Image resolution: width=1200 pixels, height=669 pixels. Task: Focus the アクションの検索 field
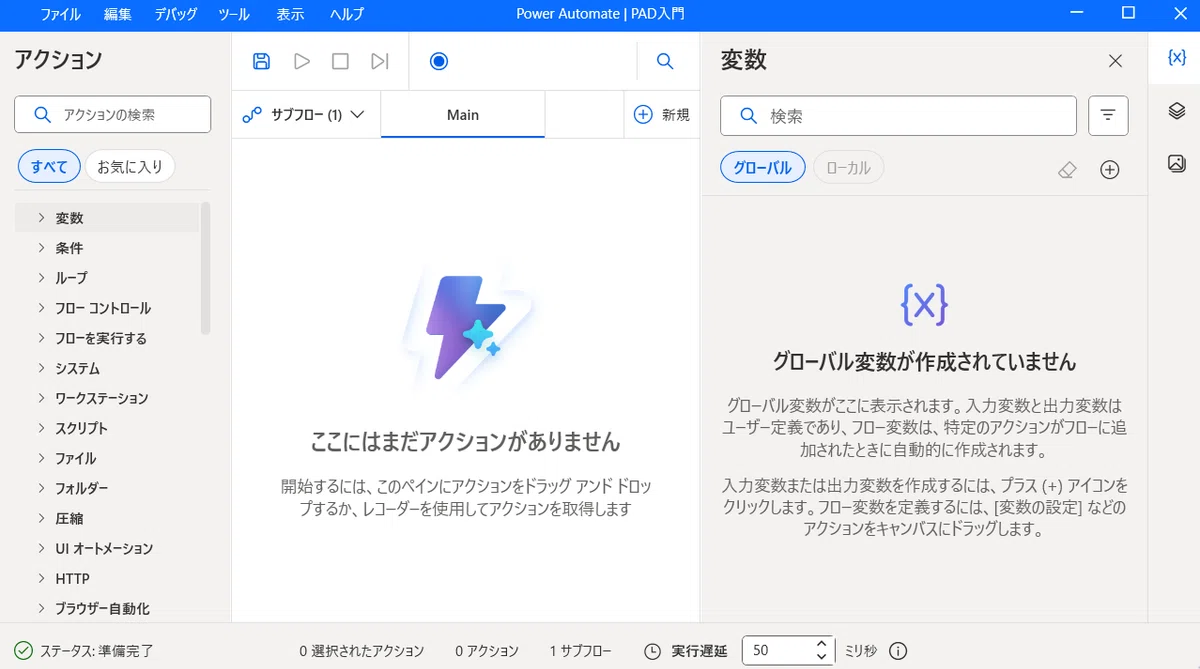[113, 115]
